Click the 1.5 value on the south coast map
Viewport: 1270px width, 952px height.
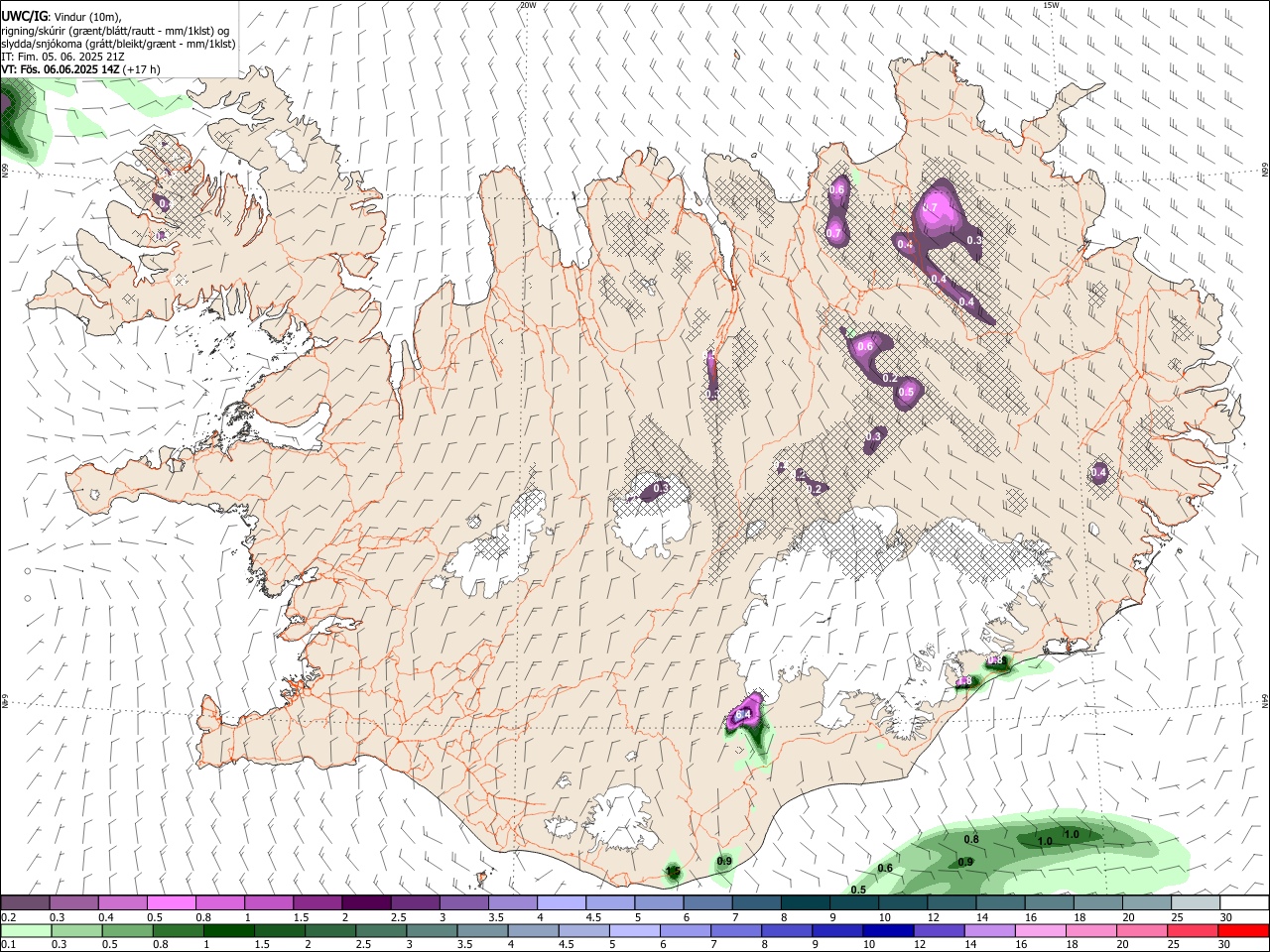673,872
